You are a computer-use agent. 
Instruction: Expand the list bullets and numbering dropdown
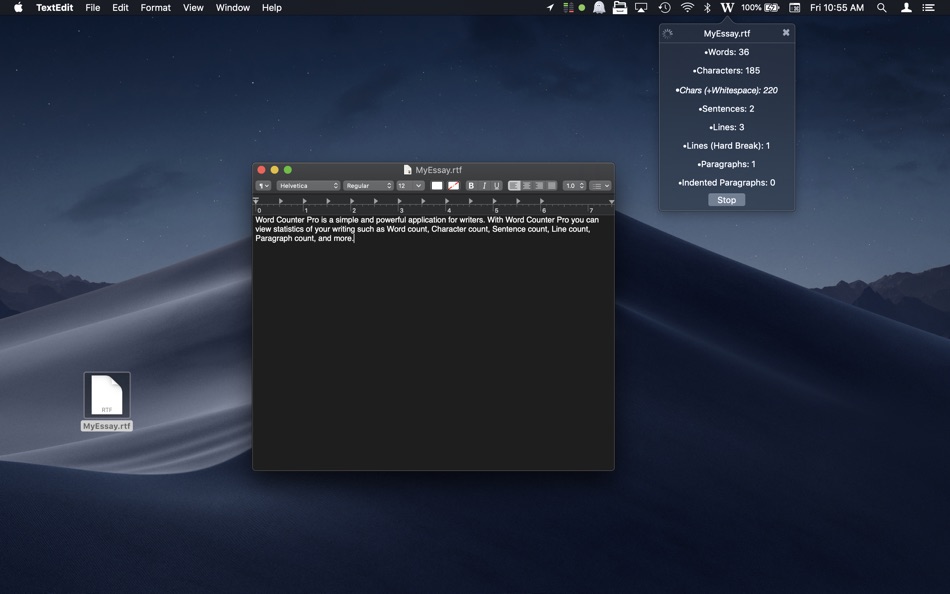(x=600, y=185)
